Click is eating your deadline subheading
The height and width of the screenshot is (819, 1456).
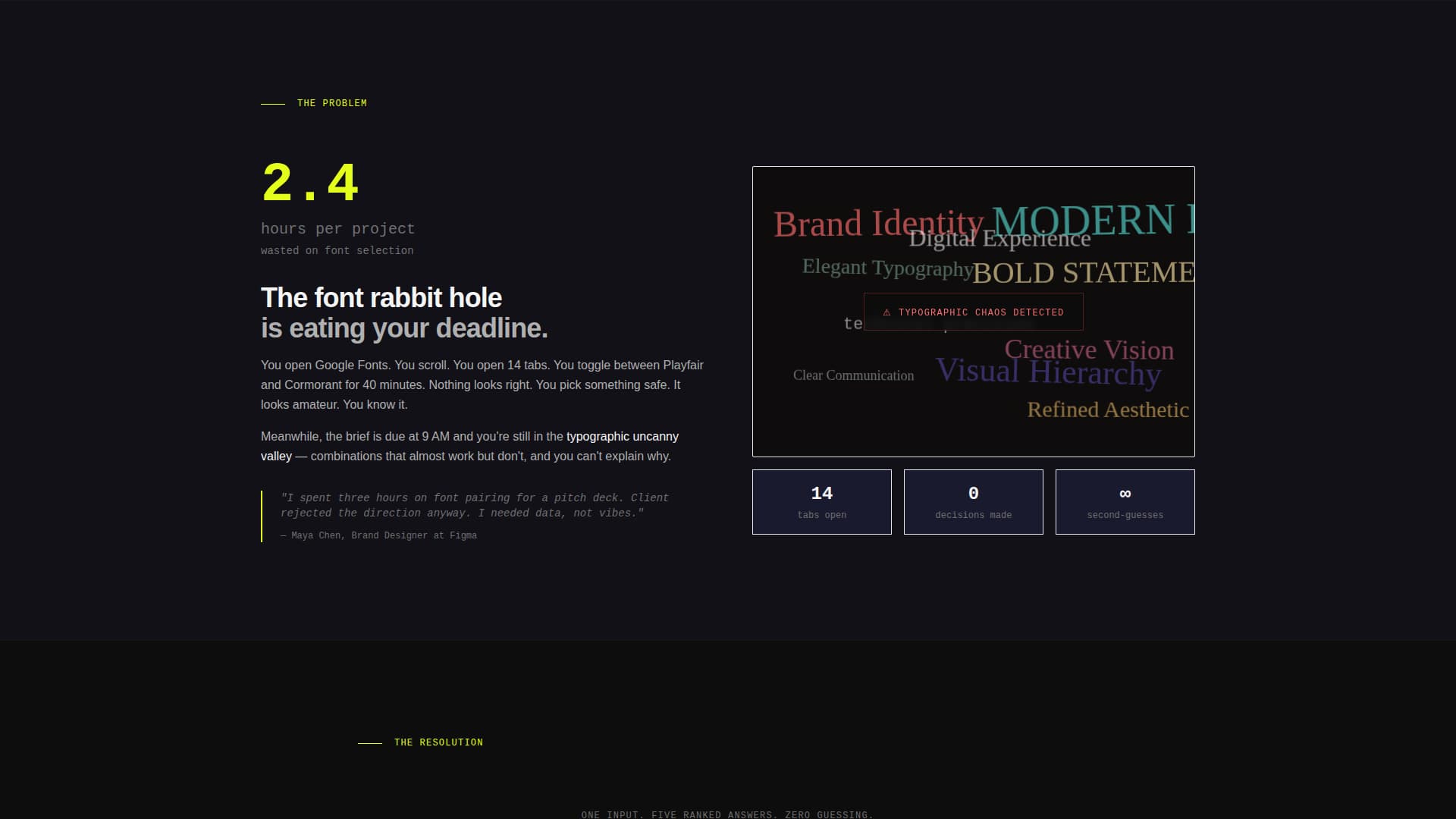tap(404, 328)
